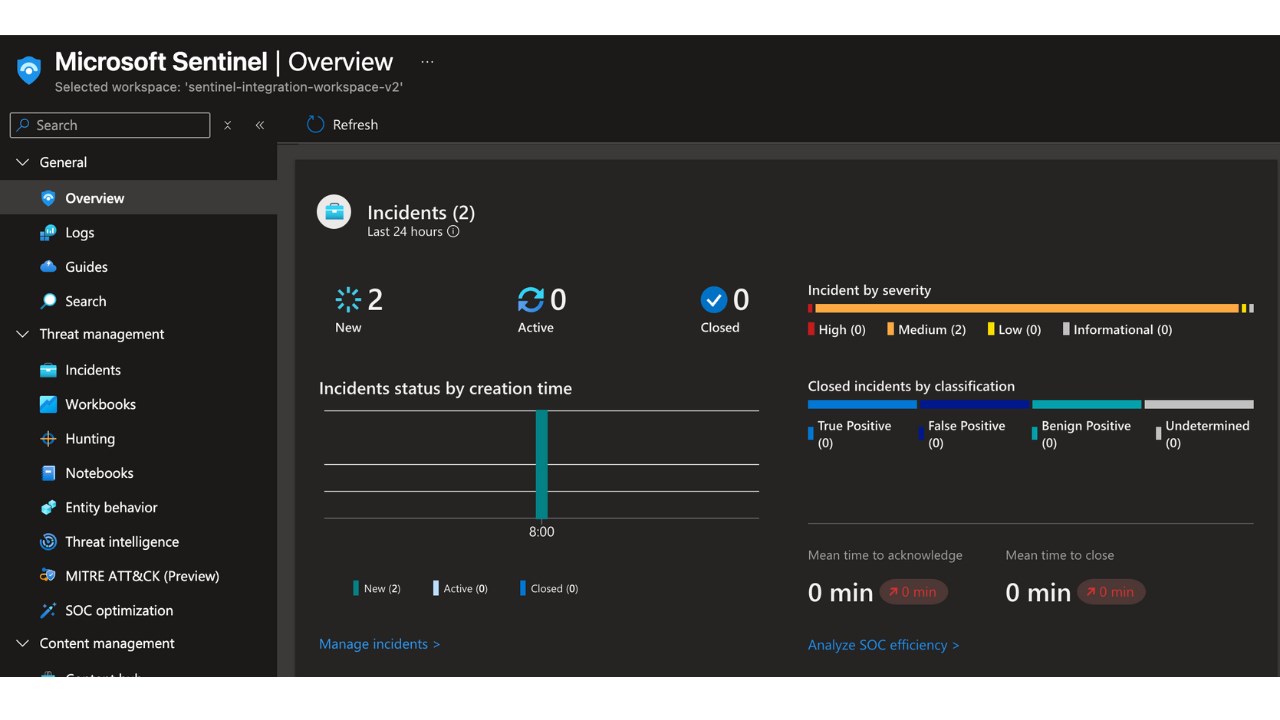The image size is (1280, 720).
Task: Select the SOC optimization wand icon
Action: (x=48, y=610)
